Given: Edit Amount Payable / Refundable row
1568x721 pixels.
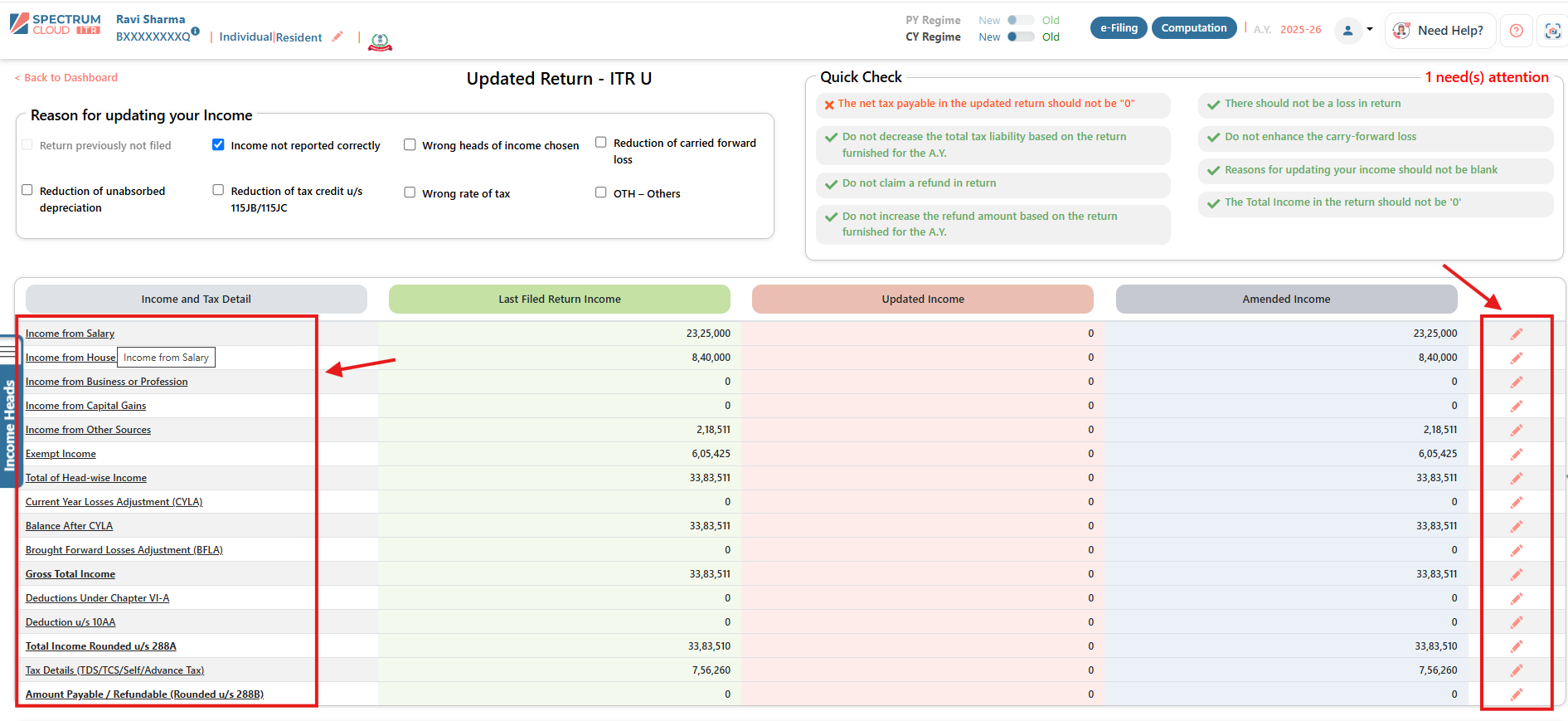Looking at the screenshot, I should click(1516, 694).
